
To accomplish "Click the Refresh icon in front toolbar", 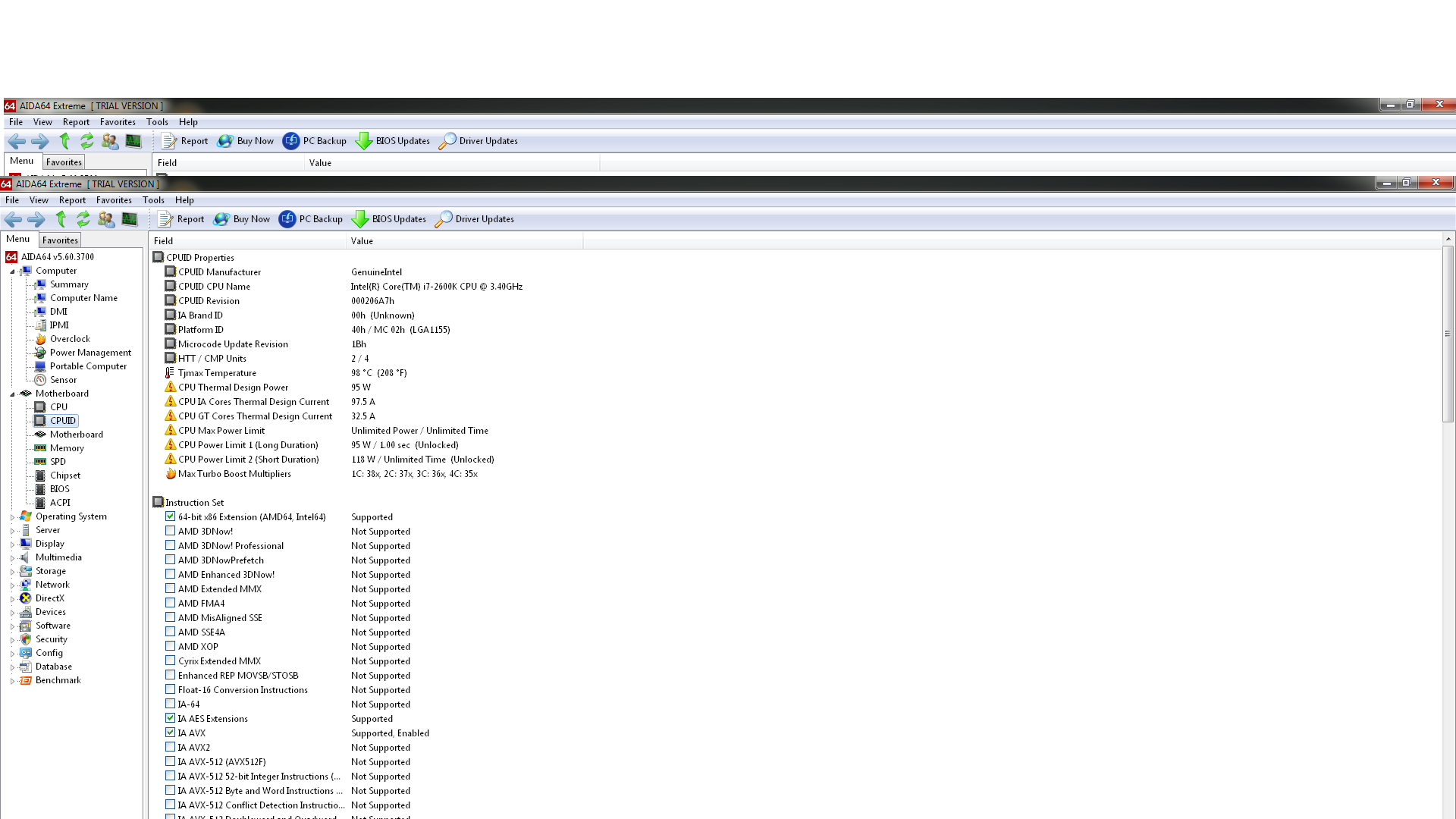I will tap(83, 219).
